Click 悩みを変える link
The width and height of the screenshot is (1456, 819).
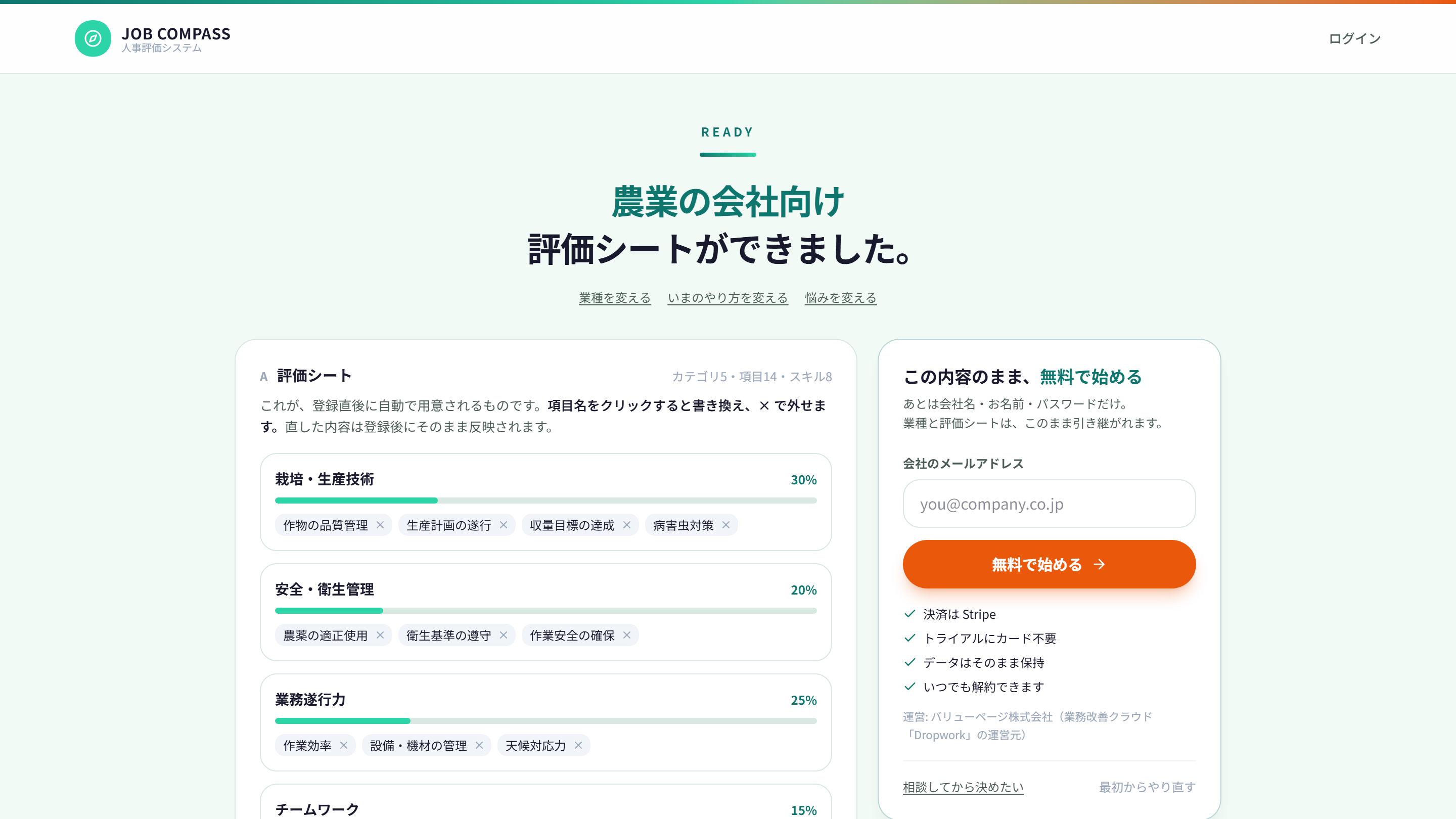click(840, 298)
